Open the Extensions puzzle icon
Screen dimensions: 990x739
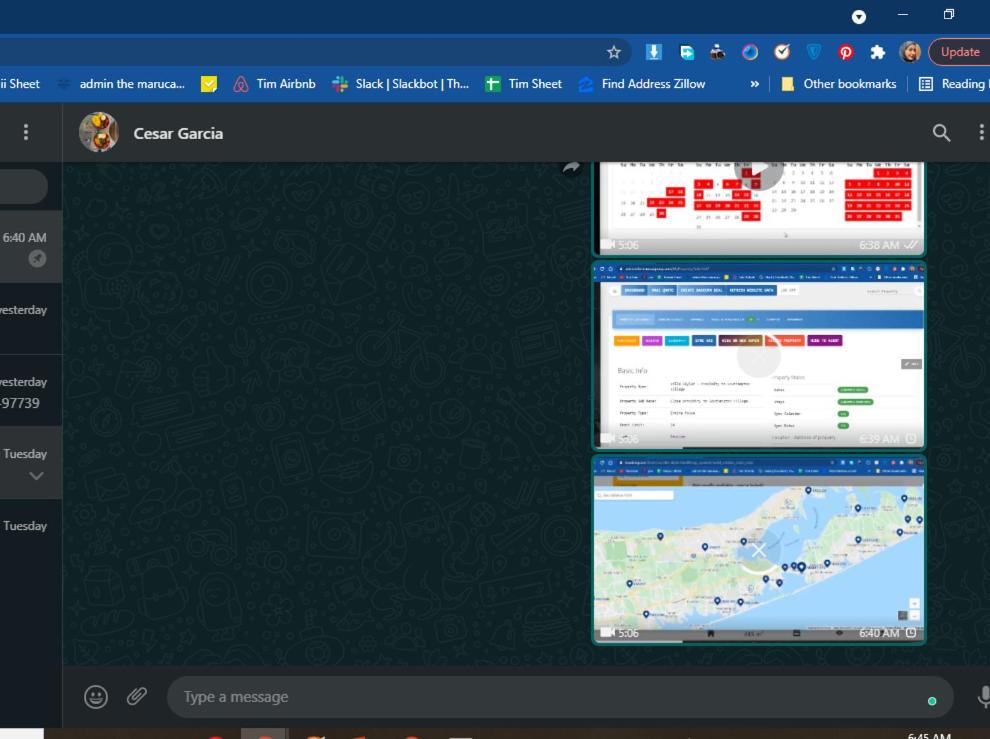[877, 52]
